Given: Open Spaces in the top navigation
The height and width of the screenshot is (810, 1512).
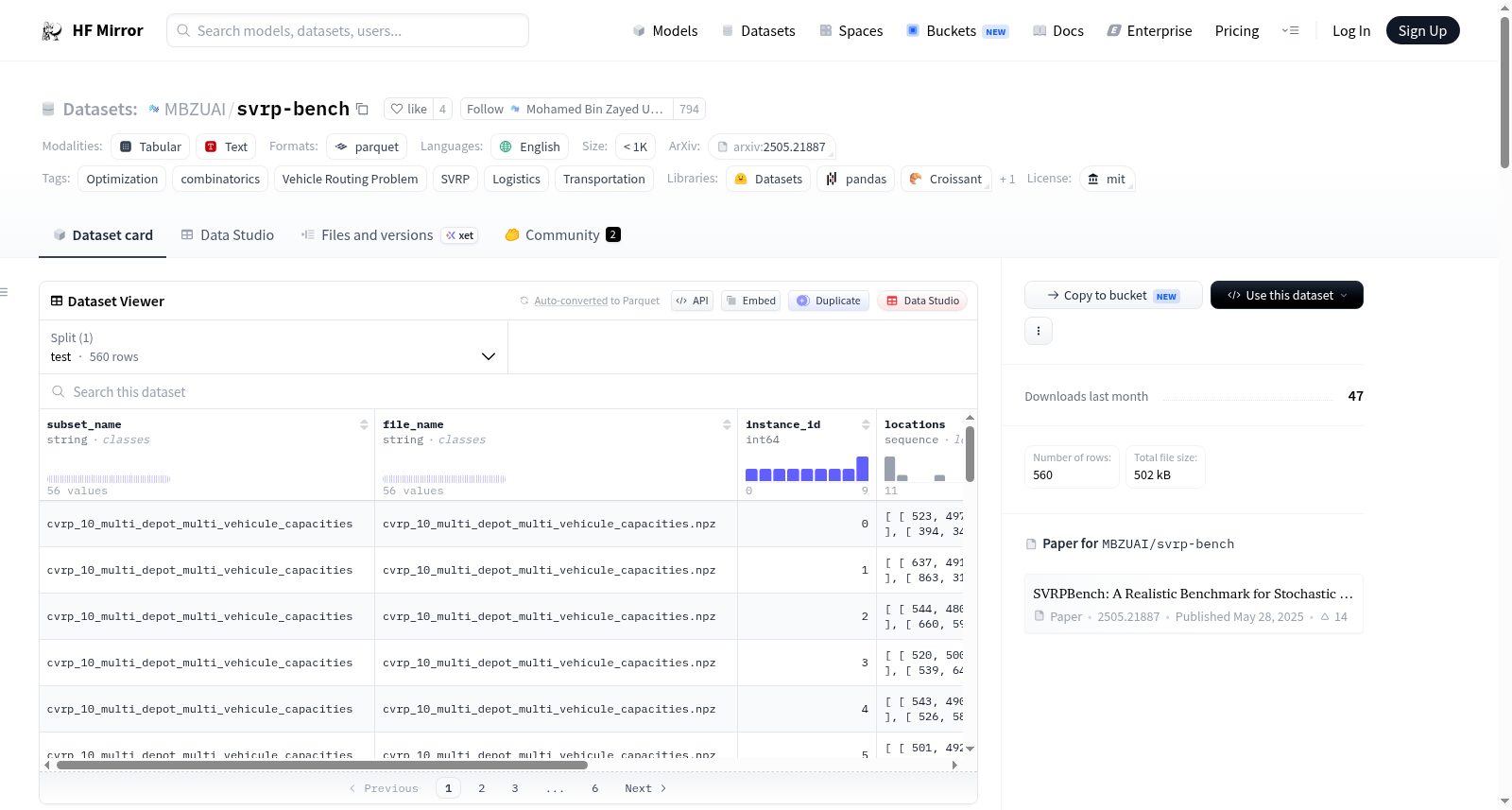Looking at the screenshot, I should click(x=851, y=31).
